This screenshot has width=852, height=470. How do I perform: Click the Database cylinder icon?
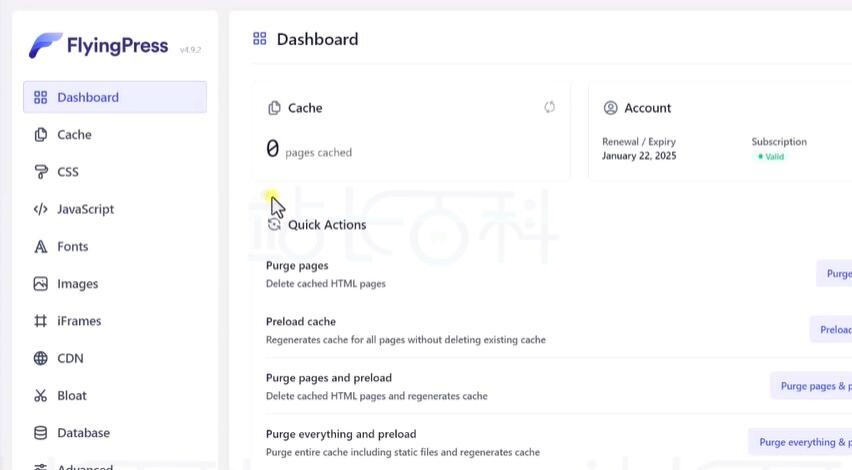point(40,433)
